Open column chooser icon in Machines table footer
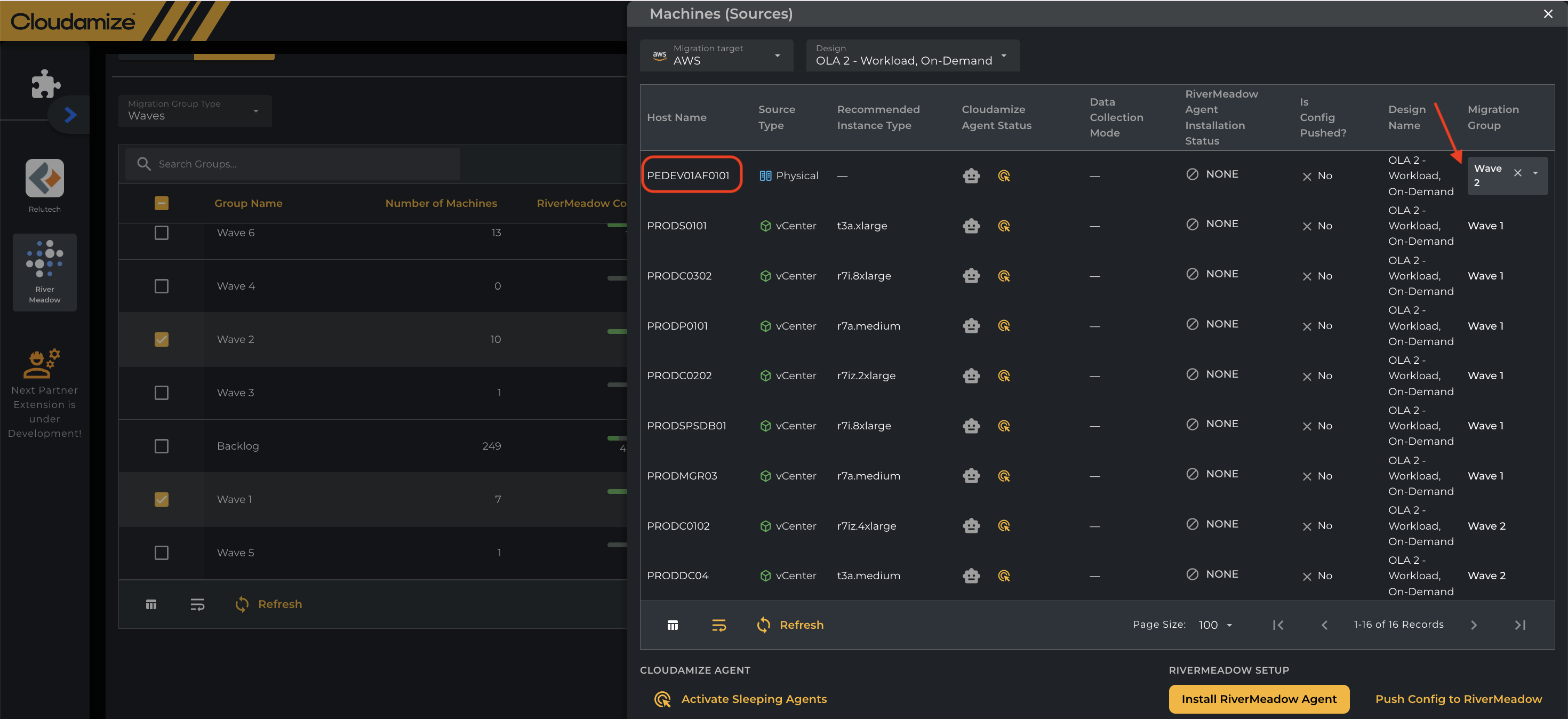1568x719 pixels. tap(672, 625)
